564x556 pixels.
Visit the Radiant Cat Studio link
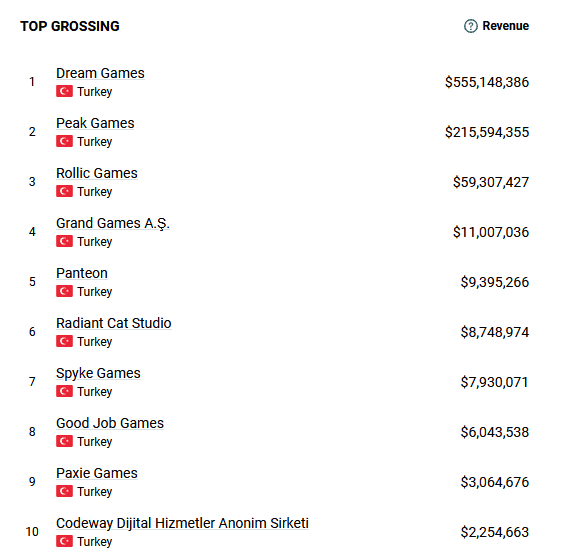click(x=114, y=323)
